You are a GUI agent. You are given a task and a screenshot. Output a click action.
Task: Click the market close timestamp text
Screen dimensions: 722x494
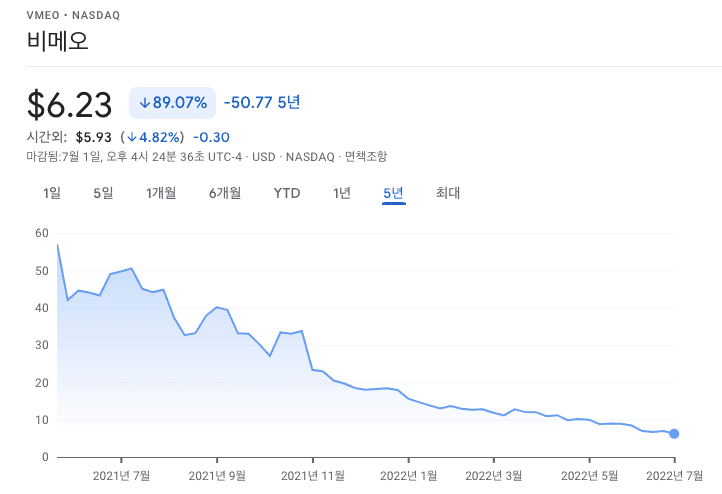point(134,157)
